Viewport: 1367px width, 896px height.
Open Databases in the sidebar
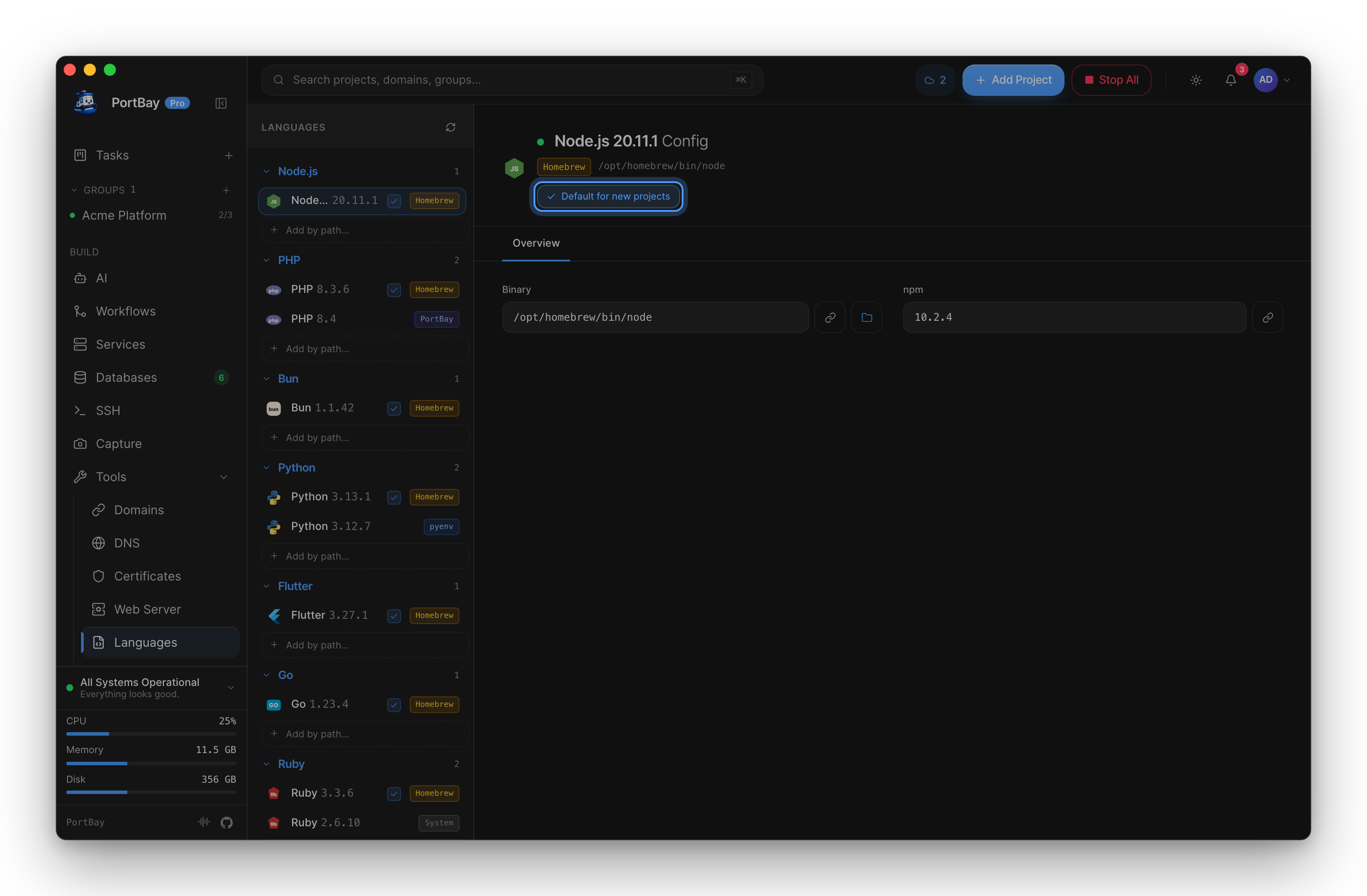point(152,378)
